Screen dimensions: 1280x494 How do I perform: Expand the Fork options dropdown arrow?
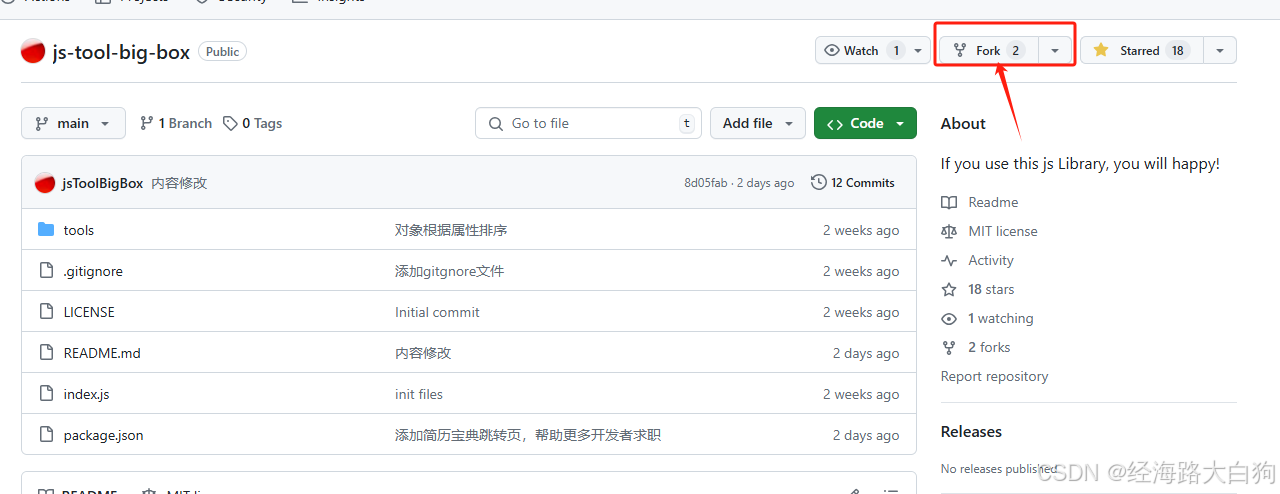(1055, 50)
